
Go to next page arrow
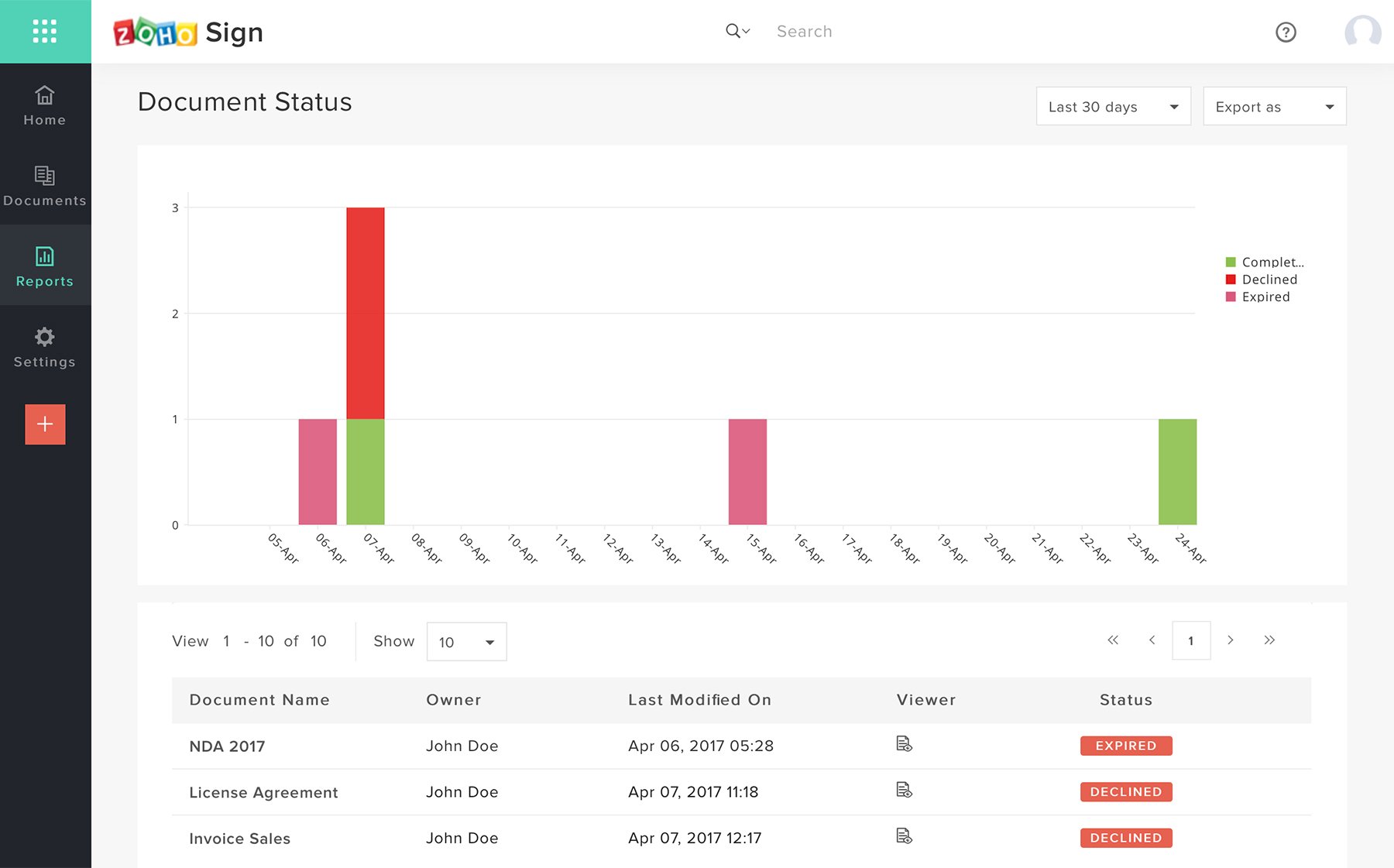point(1230,640)
